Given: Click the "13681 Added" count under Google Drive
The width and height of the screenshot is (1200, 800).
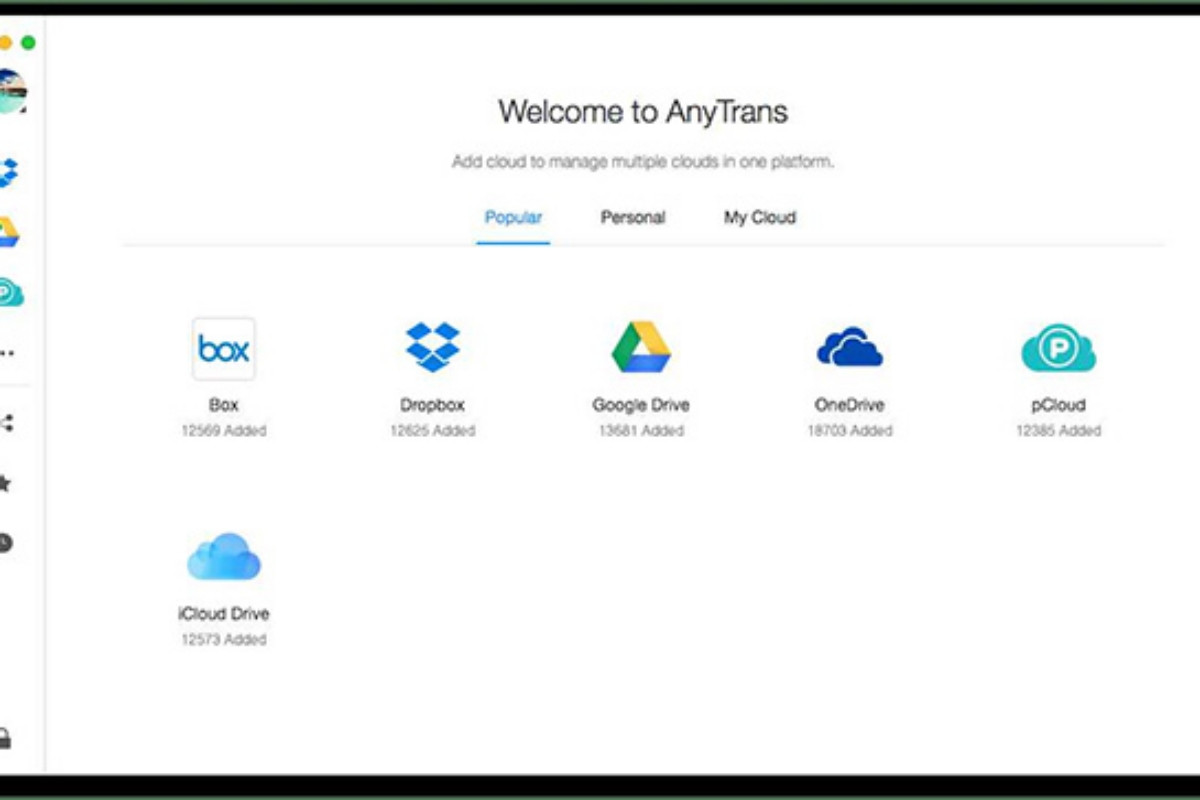Looking at the screenshot, I should [641, 431].
